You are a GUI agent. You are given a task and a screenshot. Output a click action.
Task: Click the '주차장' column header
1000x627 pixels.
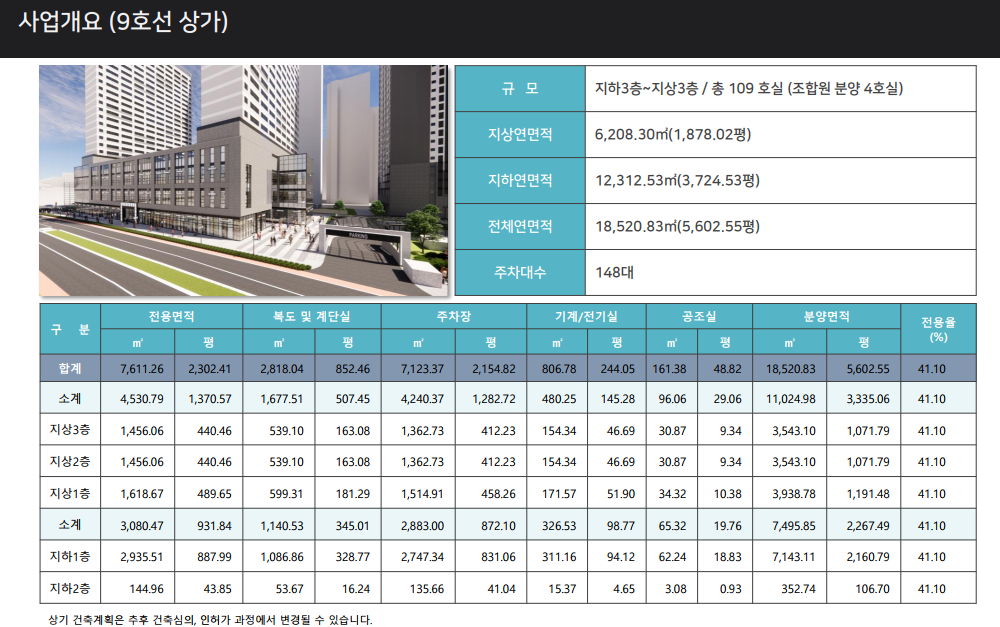tap(454, 316)
